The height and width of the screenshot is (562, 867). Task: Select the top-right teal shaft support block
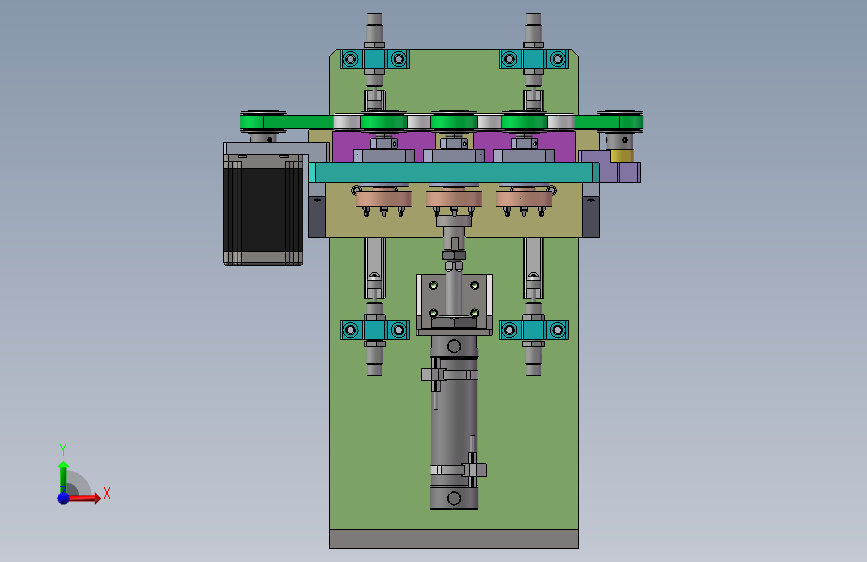534,59
